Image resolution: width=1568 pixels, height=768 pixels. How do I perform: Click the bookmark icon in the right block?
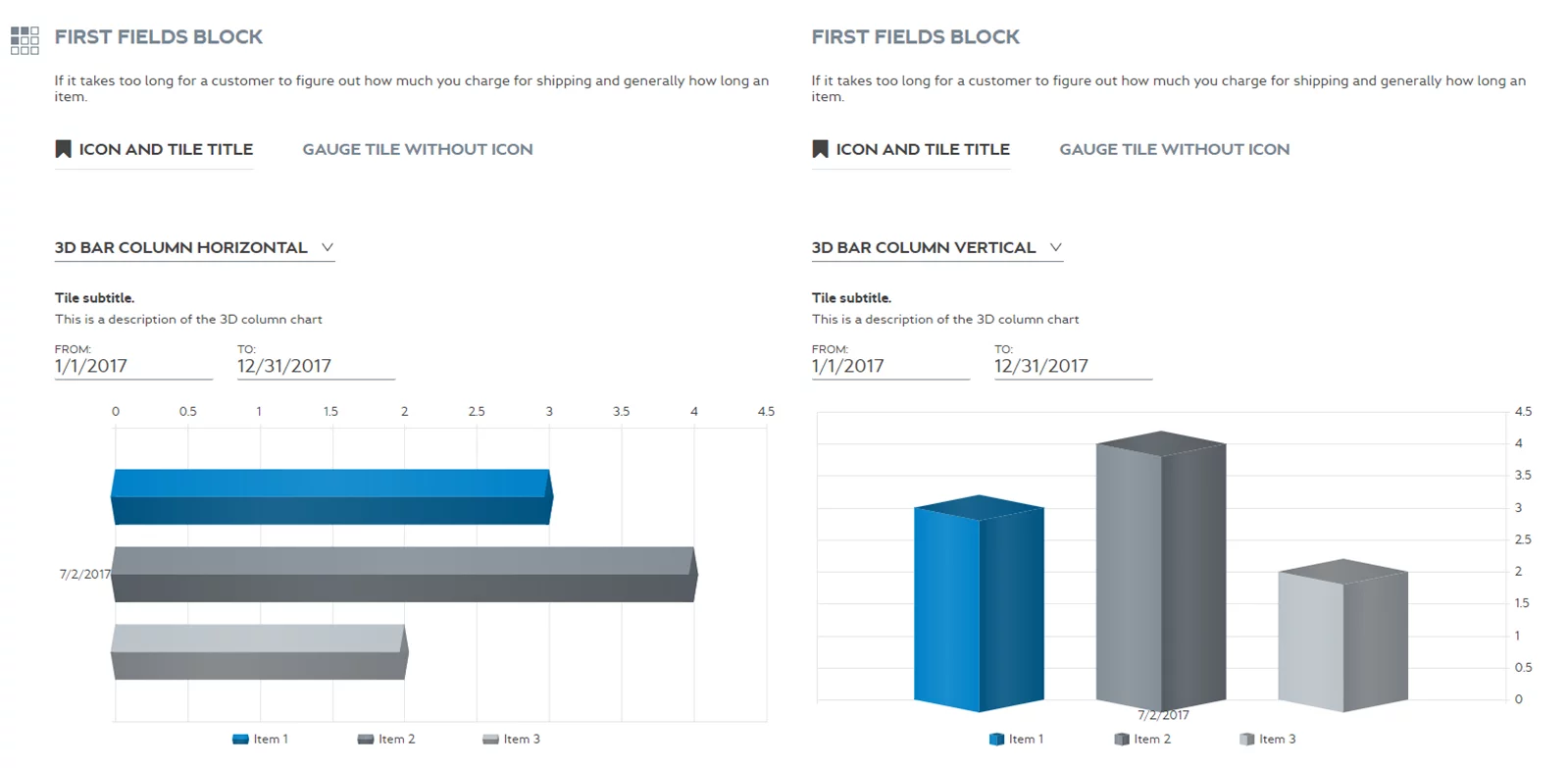point(821,149)
